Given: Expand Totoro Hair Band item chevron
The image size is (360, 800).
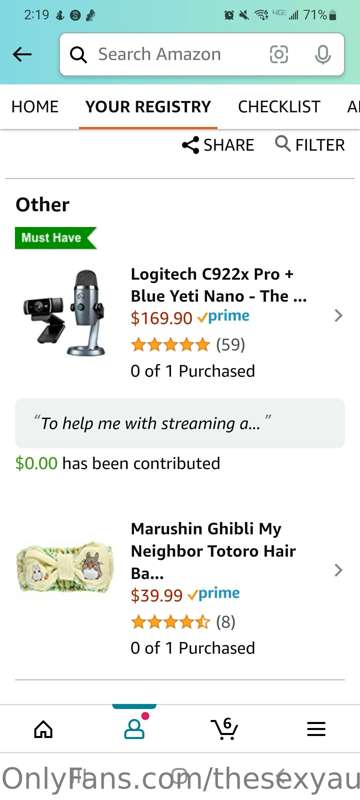Looking at the screenshot, I should point(338,570).
